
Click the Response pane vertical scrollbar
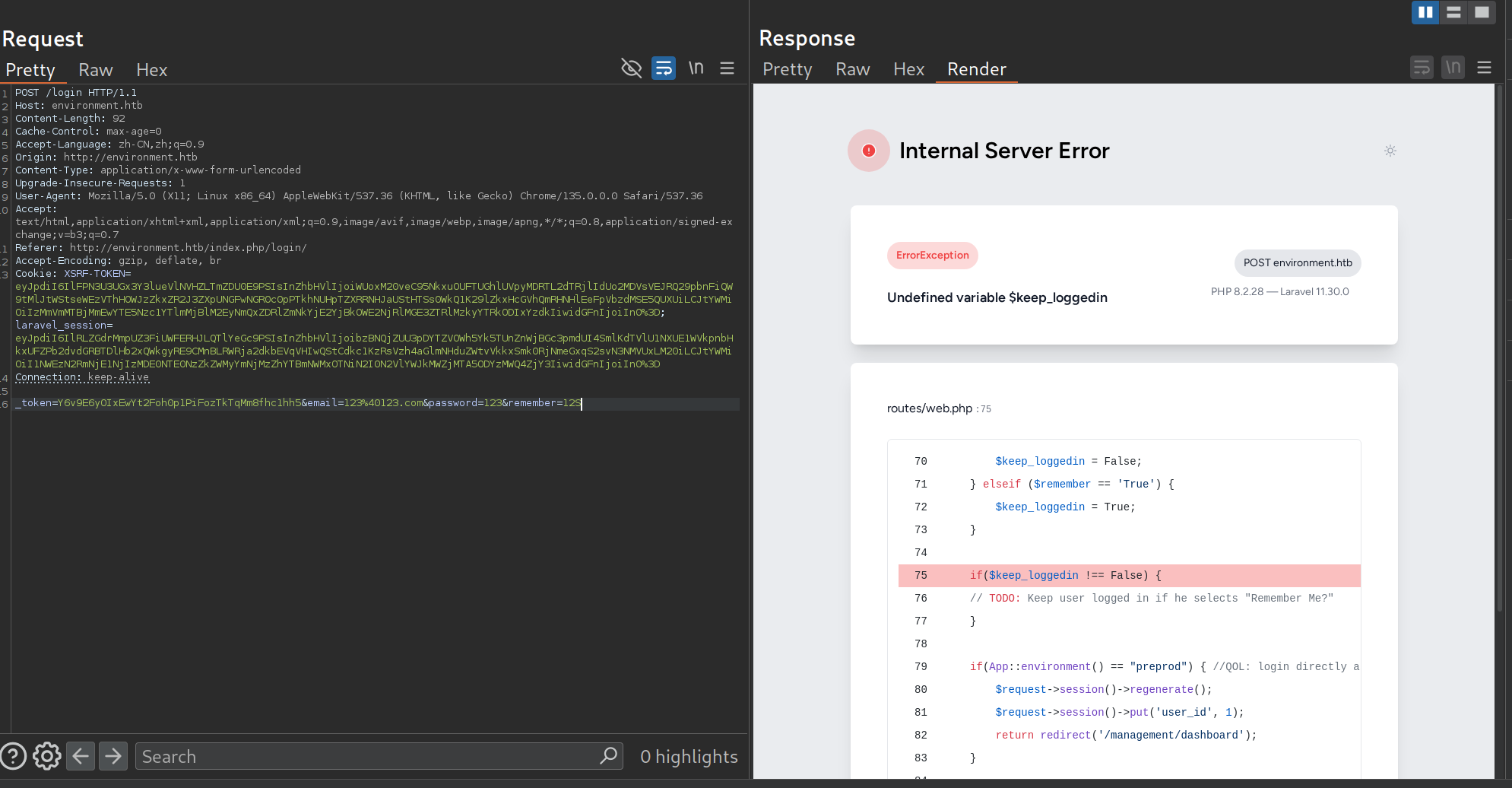(1500, 350)
